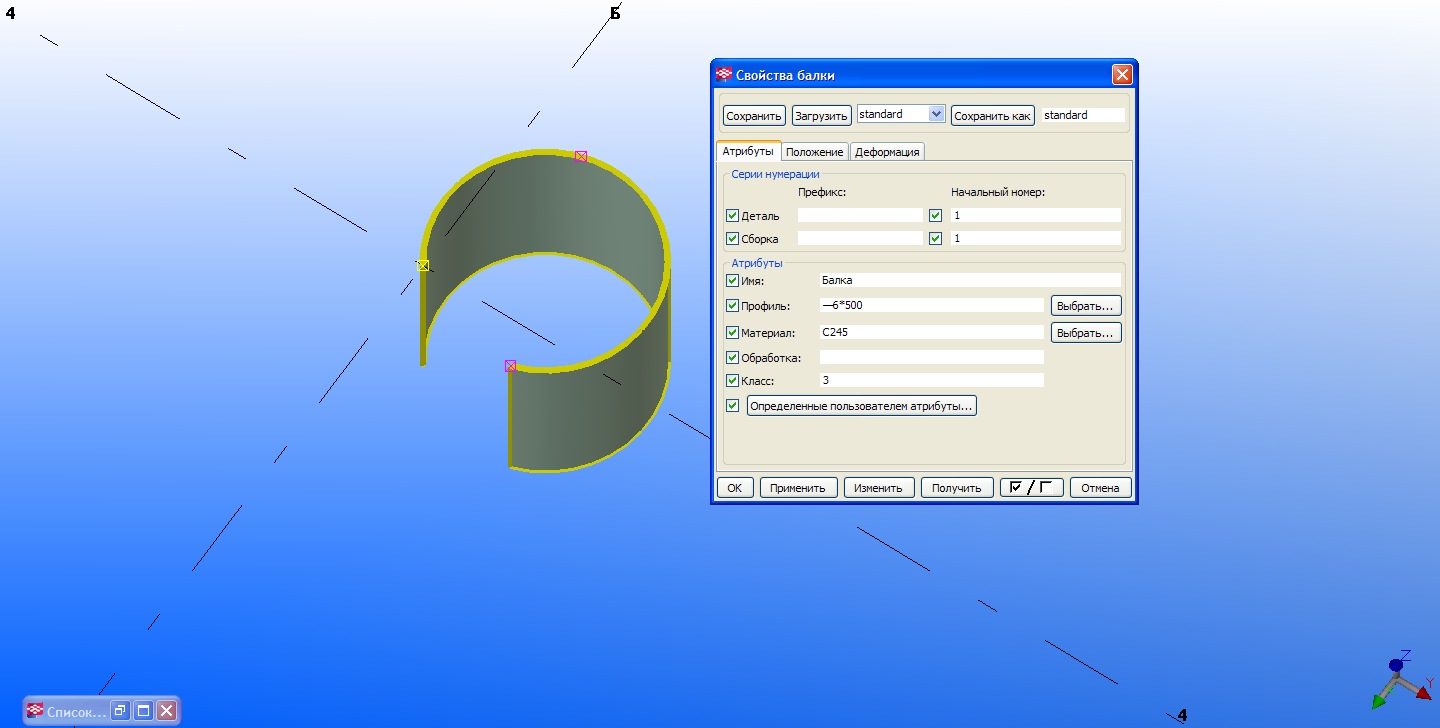This screenshot has height=728, width=1440.
Task: Restore the minimized Список window
Action: 120,711
